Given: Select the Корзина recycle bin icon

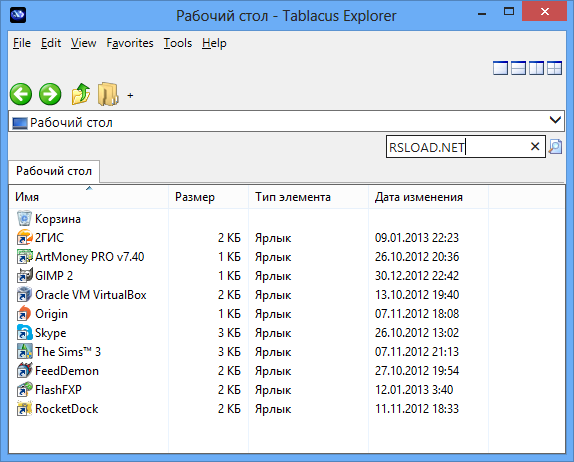Looking at the screenshot, I should (24, 218).
